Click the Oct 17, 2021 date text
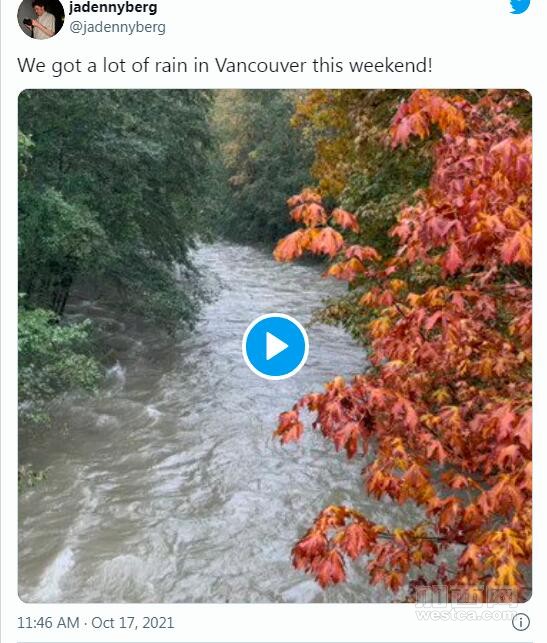Screen dimensions: 547x643 tap(132, 622)
